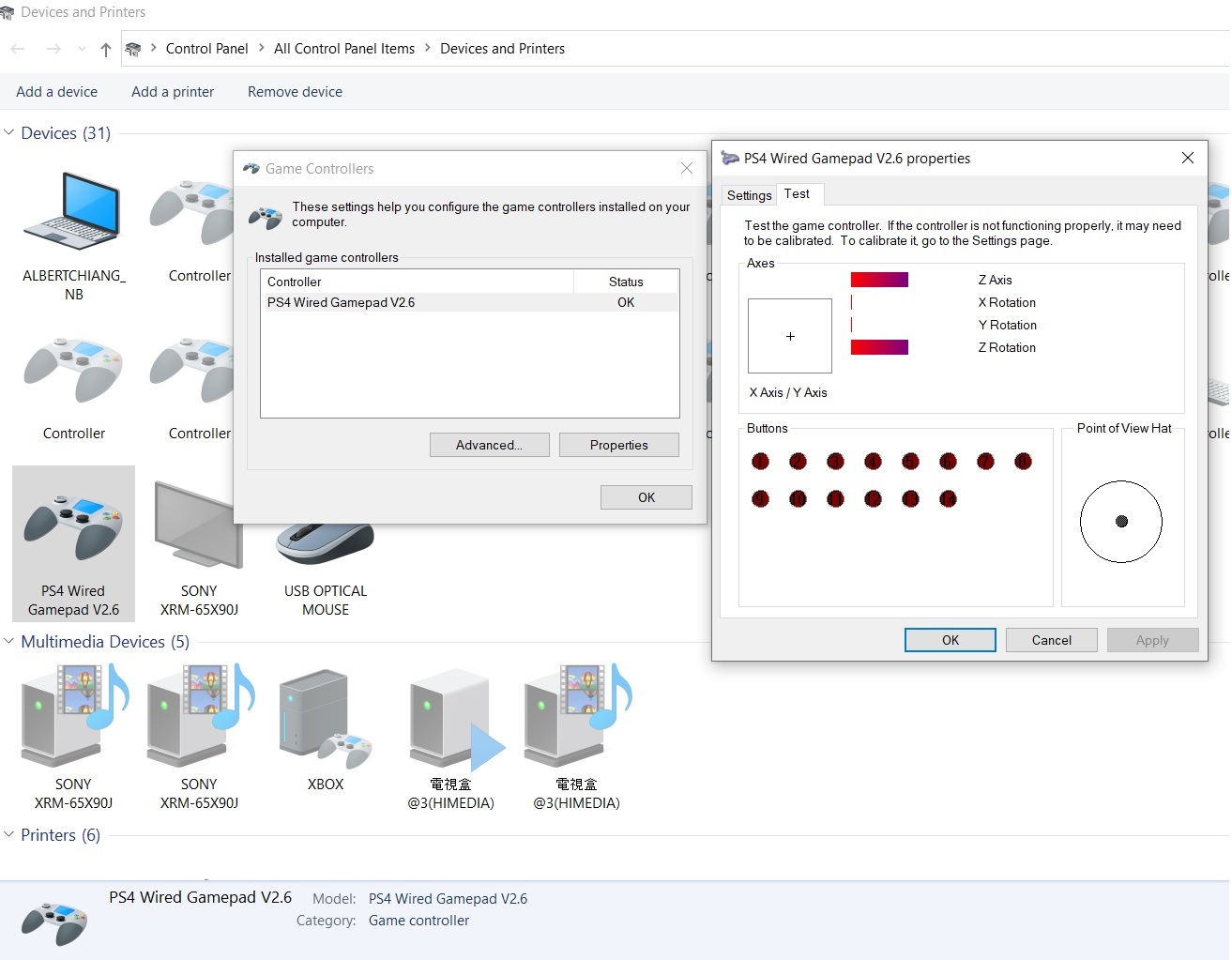Collapse the Multimedia Devices (5) group
Screen dimensions: 1232x960
point(9,642)
